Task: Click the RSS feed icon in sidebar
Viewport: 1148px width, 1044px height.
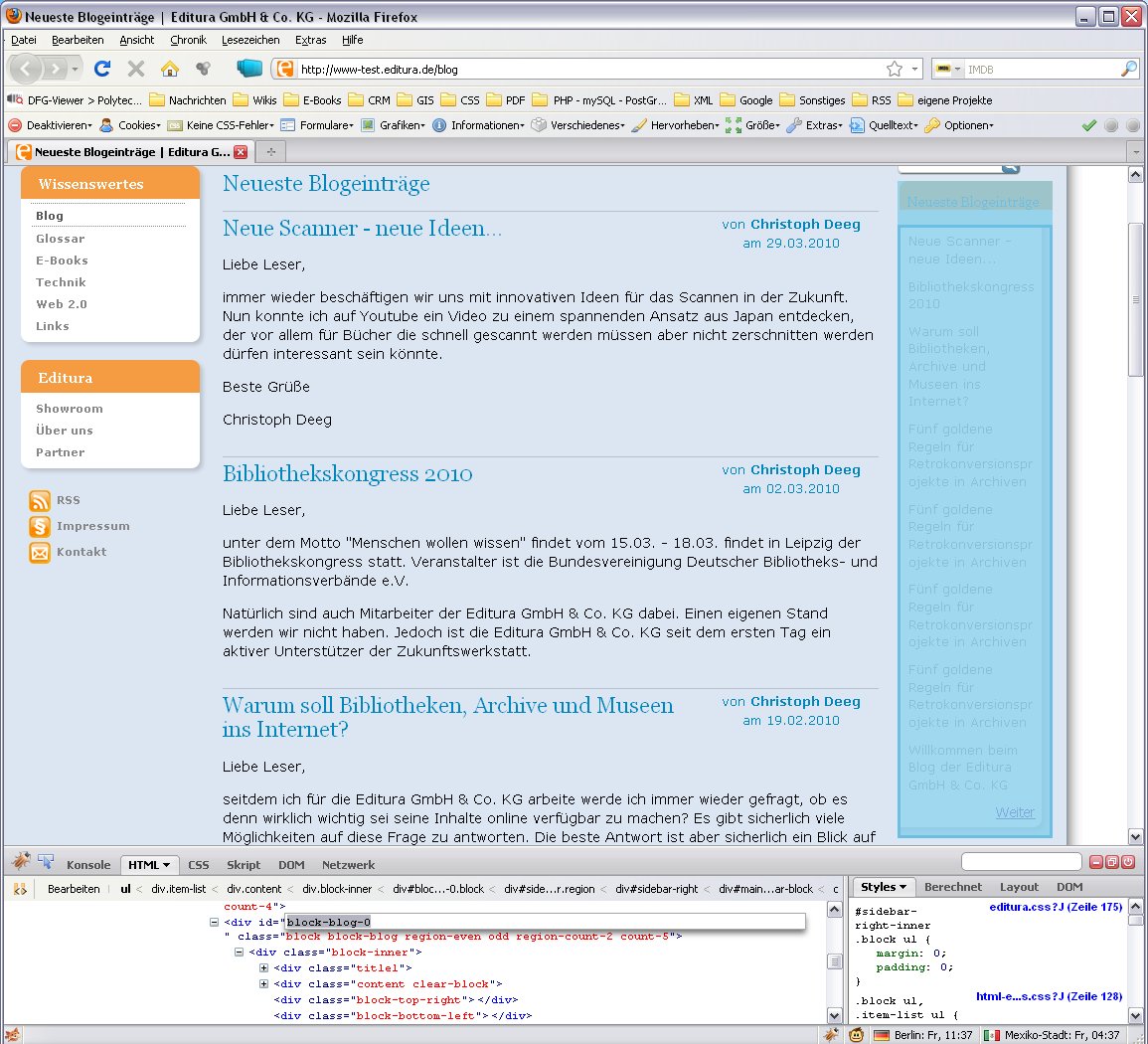Action: pyautogui.click(x=40, y=501)
